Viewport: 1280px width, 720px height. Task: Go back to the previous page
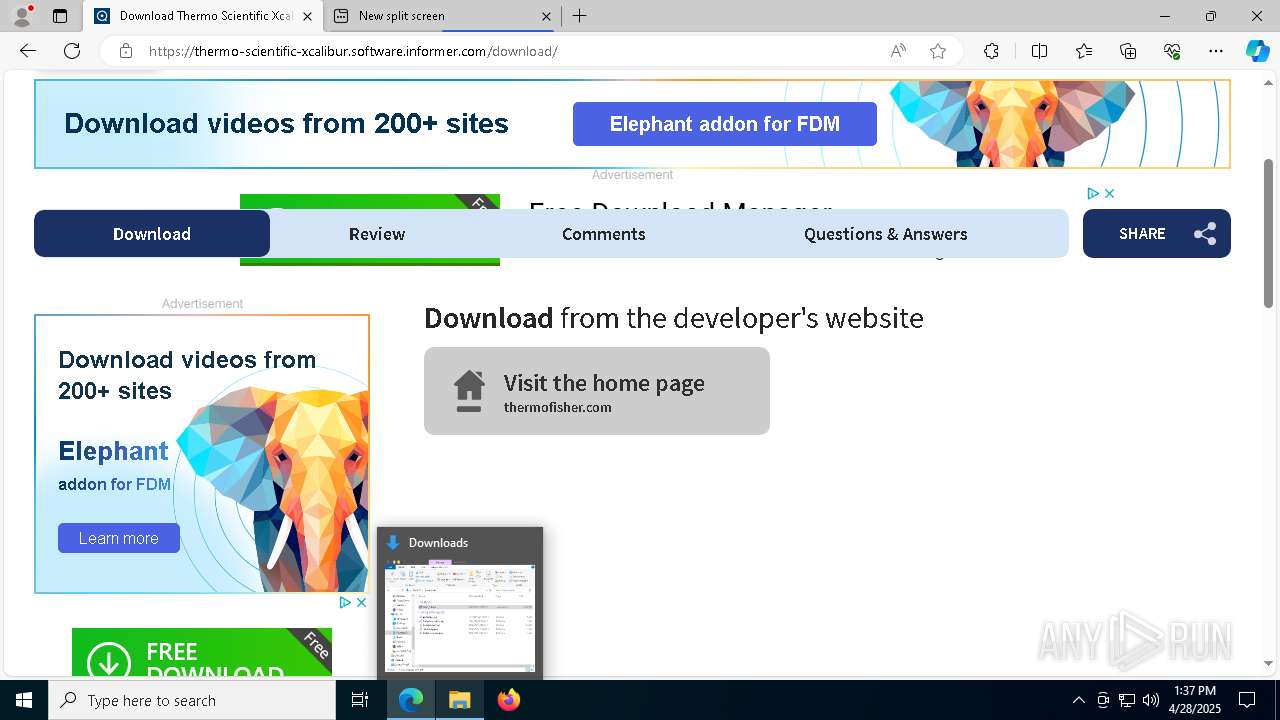pyautogui.click(x=28, y=51)
